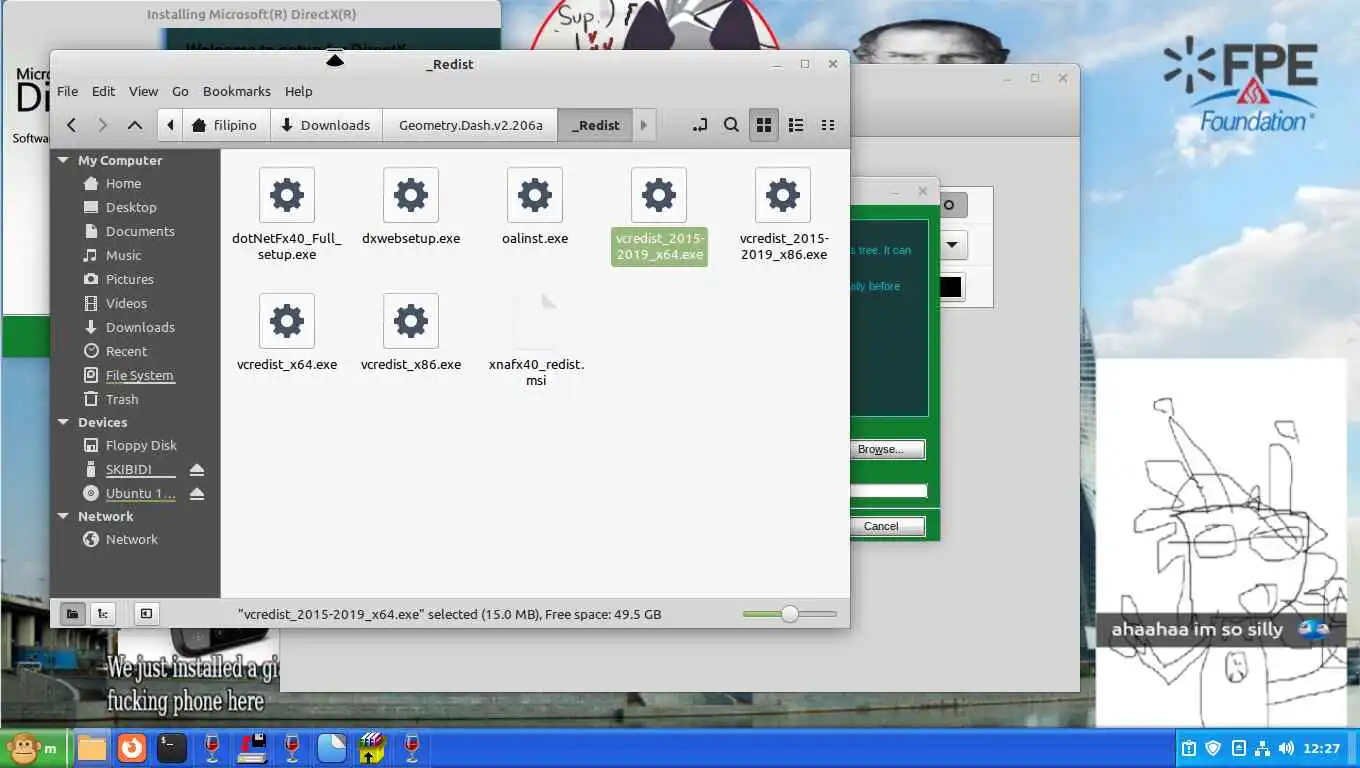1360x768 pixels.
Task: Switch to compact view
Action: [x=828, y=125]
